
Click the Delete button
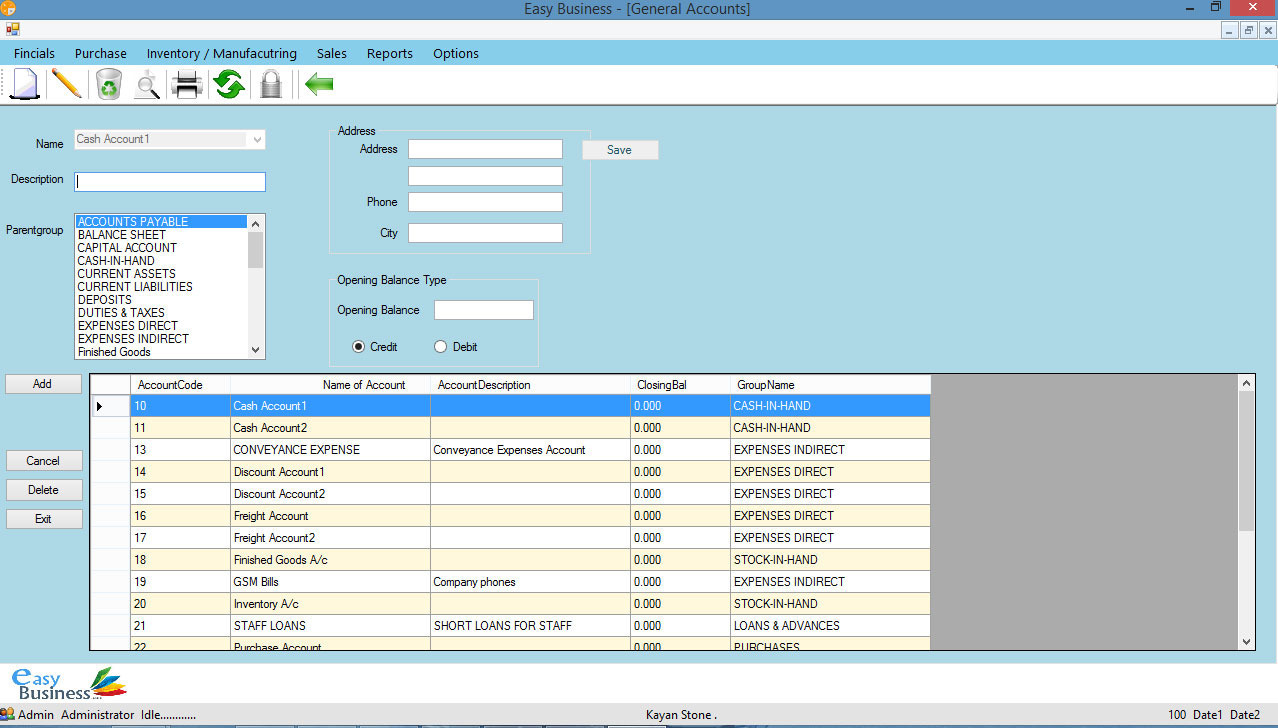point(43,490)
